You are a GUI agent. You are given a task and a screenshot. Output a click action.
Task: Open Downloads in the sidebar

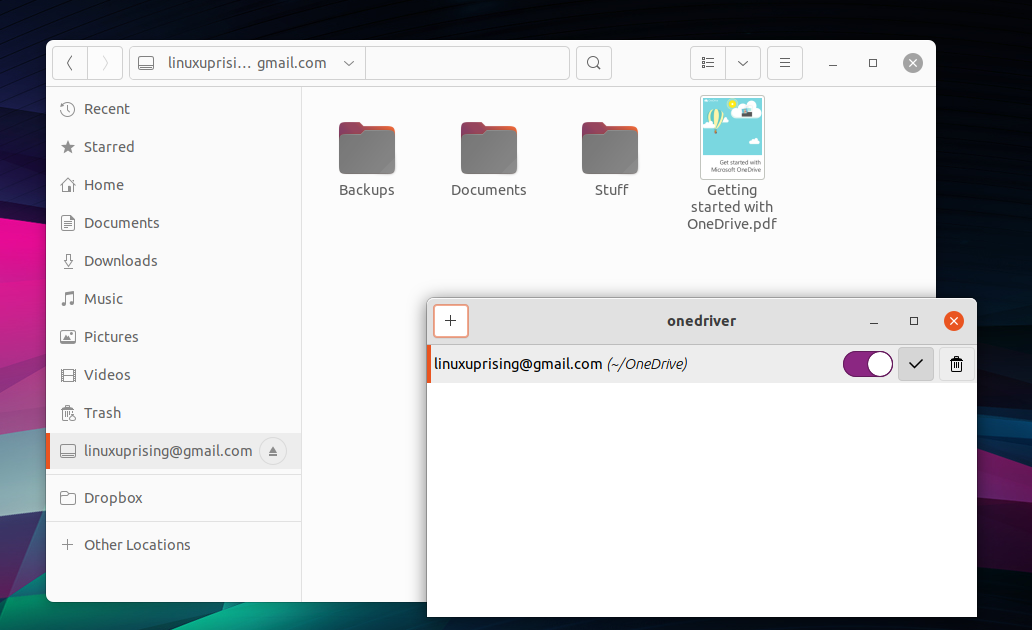(174, 261)
